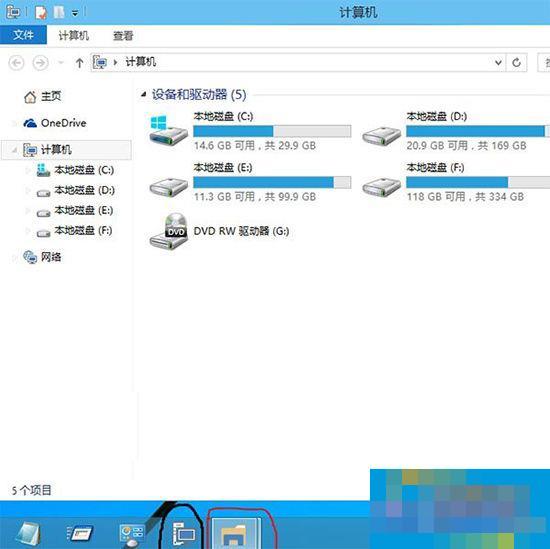Click the 5 个项目 status text
Screen dimensions: 550x549
(x=32, y=490)
